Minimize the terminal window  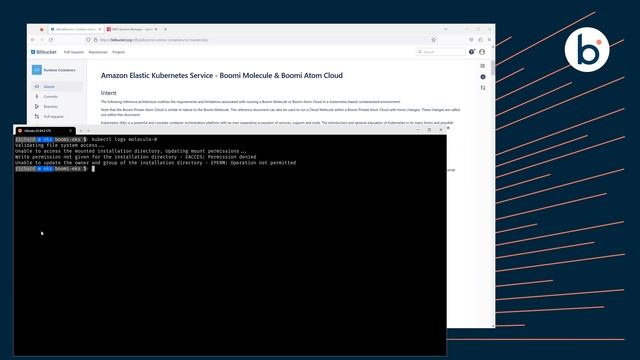click(x=418, y=130)
